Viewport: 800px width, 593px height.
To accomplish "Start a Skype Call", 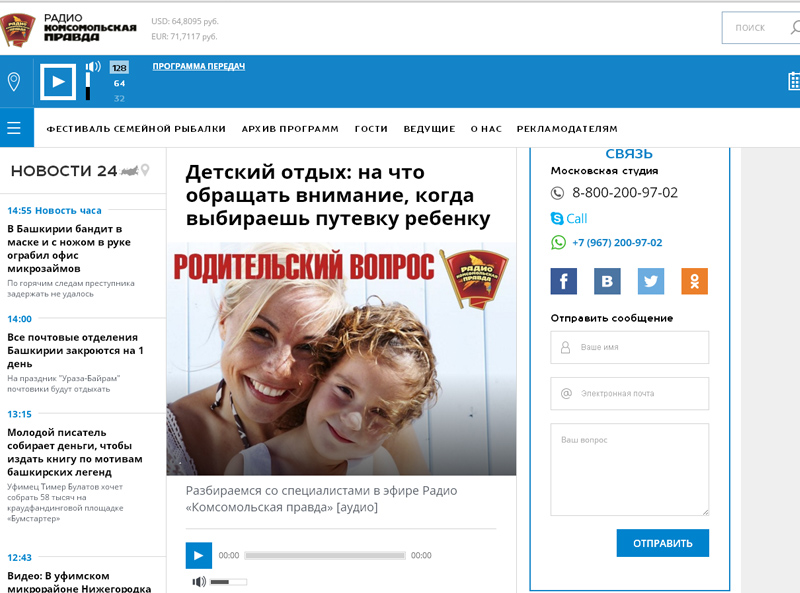I will click(569, 218).
